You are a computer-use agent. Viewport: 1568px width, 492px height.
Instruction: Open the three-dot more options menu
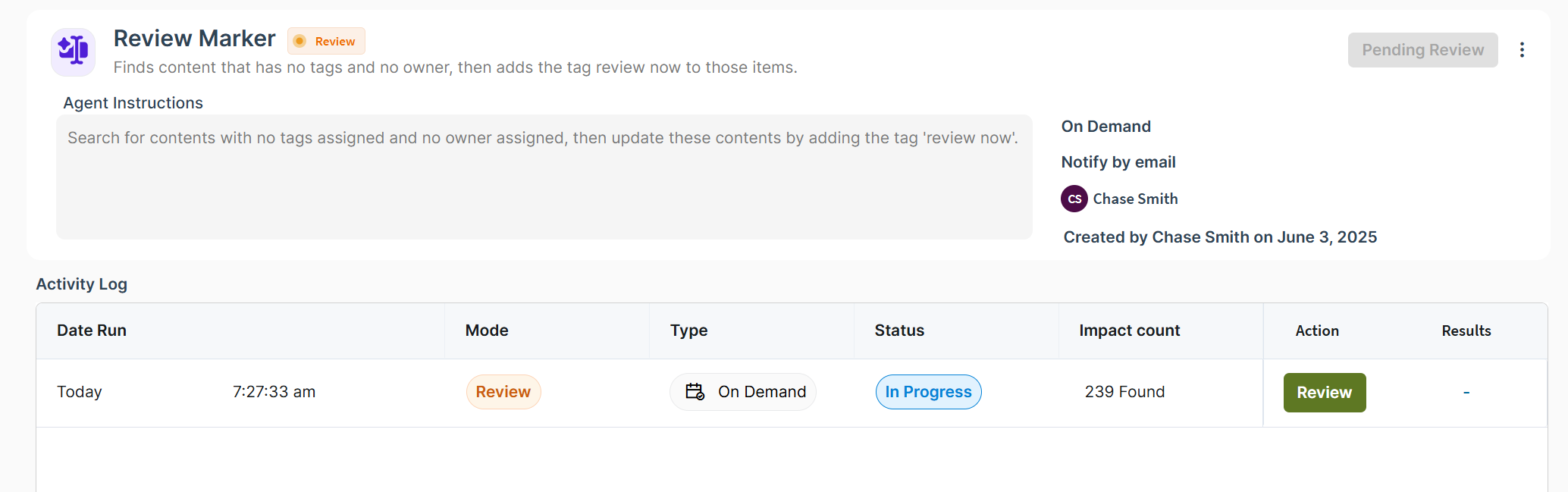pyautogui.click(x=1522, y=50)
